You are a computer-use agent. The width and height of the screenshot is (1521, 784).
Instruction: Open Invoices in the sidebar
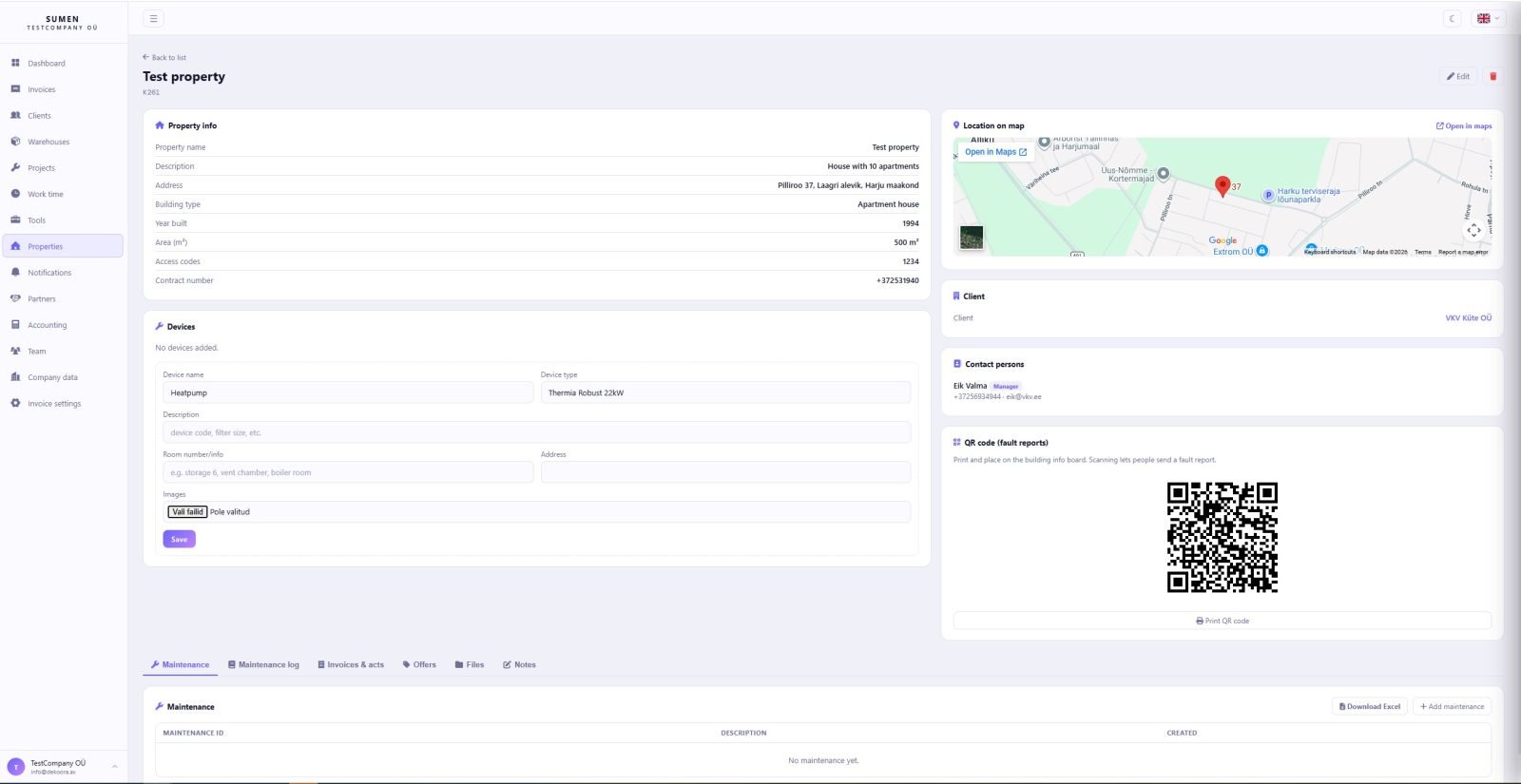pyautogui.click(x=64, y=89)
